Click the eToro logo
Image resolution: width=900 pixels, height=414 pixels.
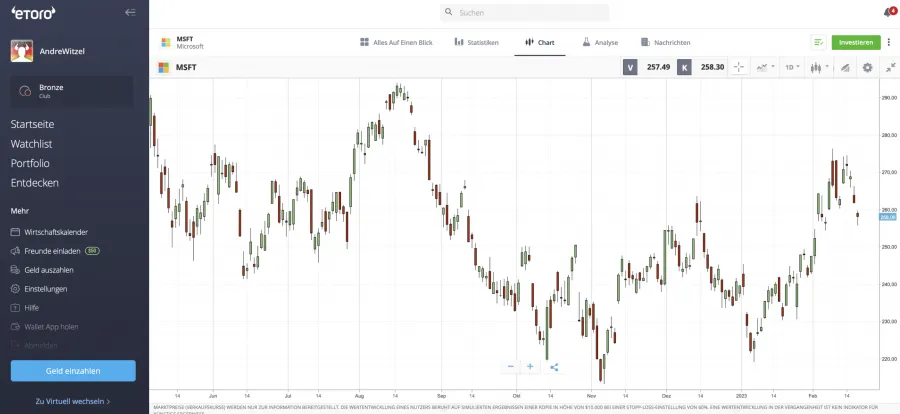pos(33,13)
